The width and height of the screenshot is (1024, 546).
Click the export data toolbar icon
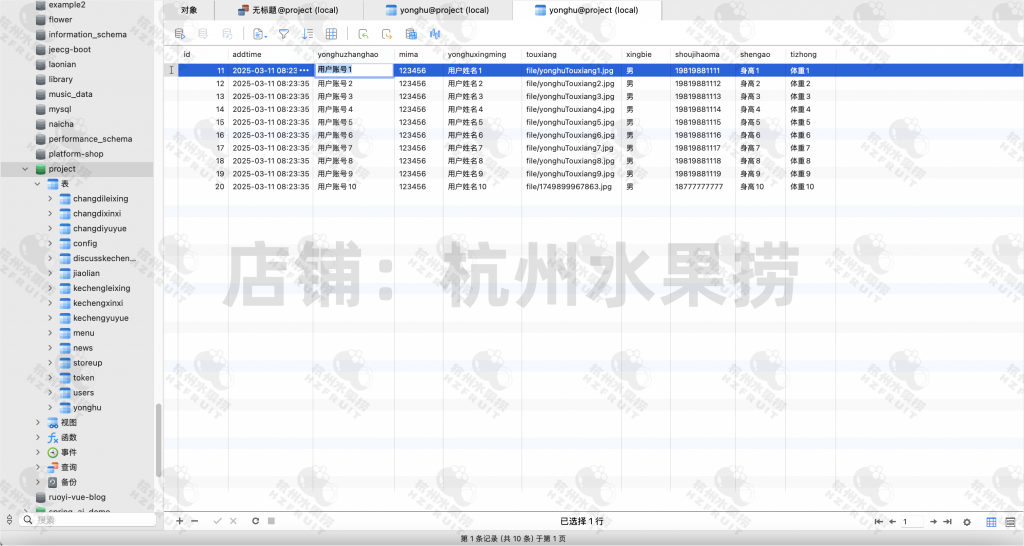click(387, 34)
